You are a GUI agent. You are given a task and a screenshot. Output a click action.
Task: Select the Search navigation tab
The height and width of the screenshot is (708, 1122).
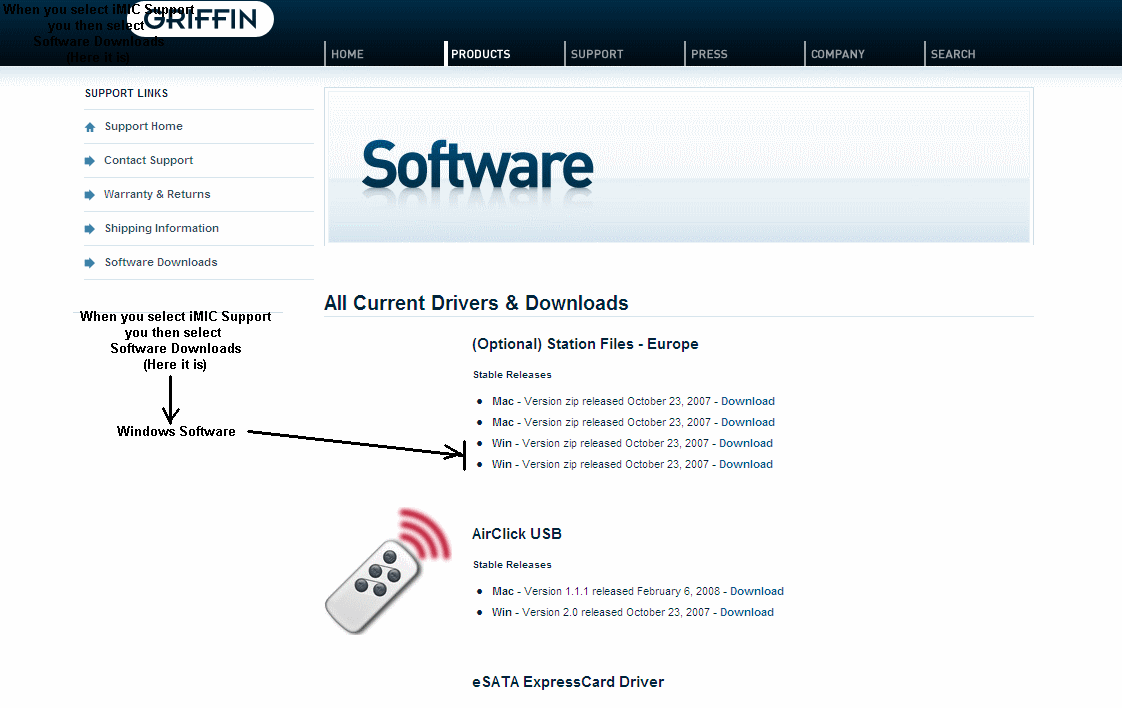(952, 54)
